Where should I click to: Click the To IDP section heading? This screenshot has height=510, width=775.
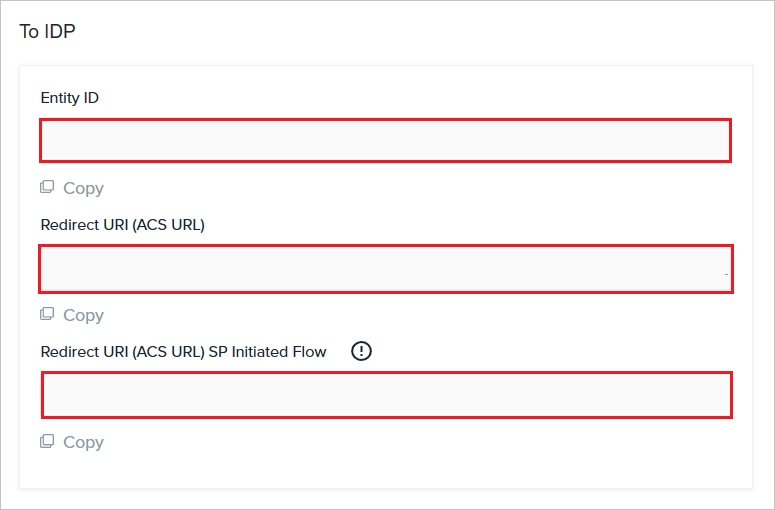pos(47,31)
